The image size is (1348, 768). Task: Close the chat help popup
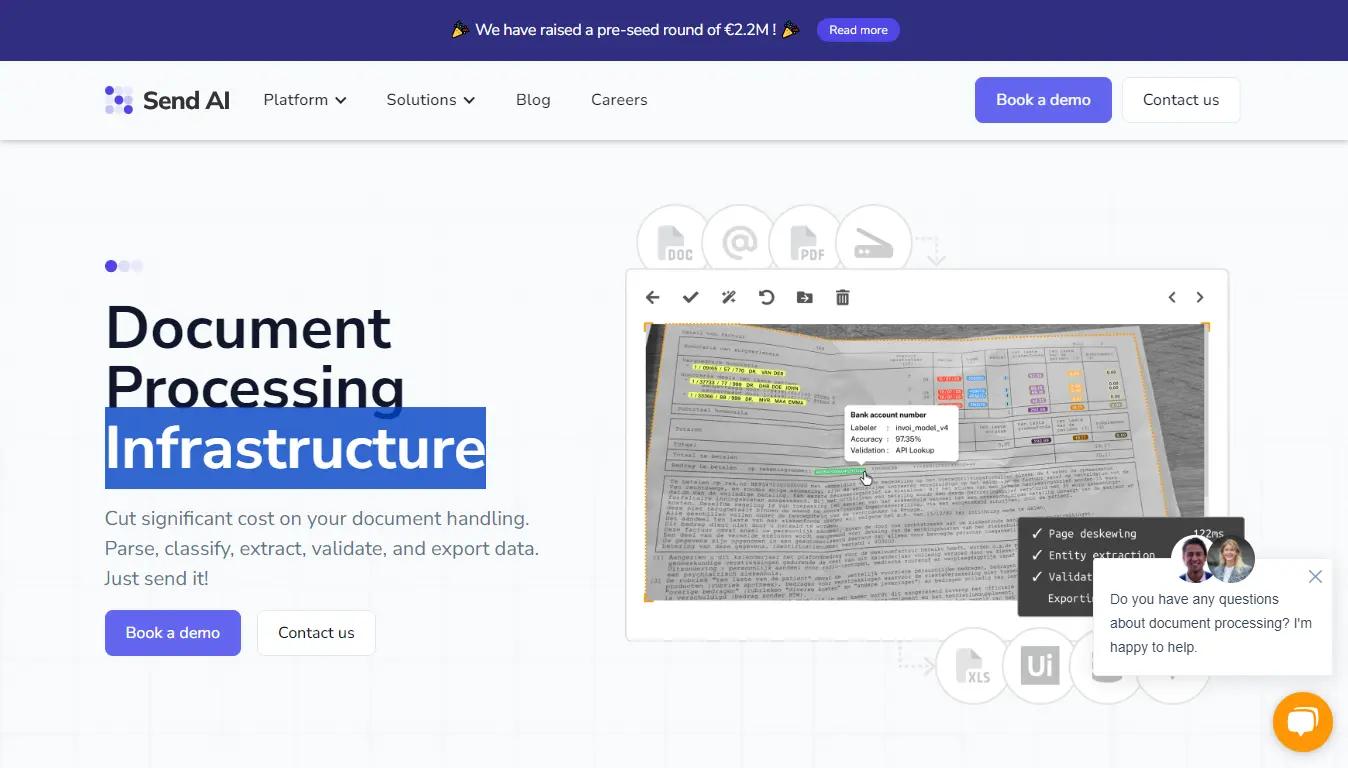point(1315,577)
